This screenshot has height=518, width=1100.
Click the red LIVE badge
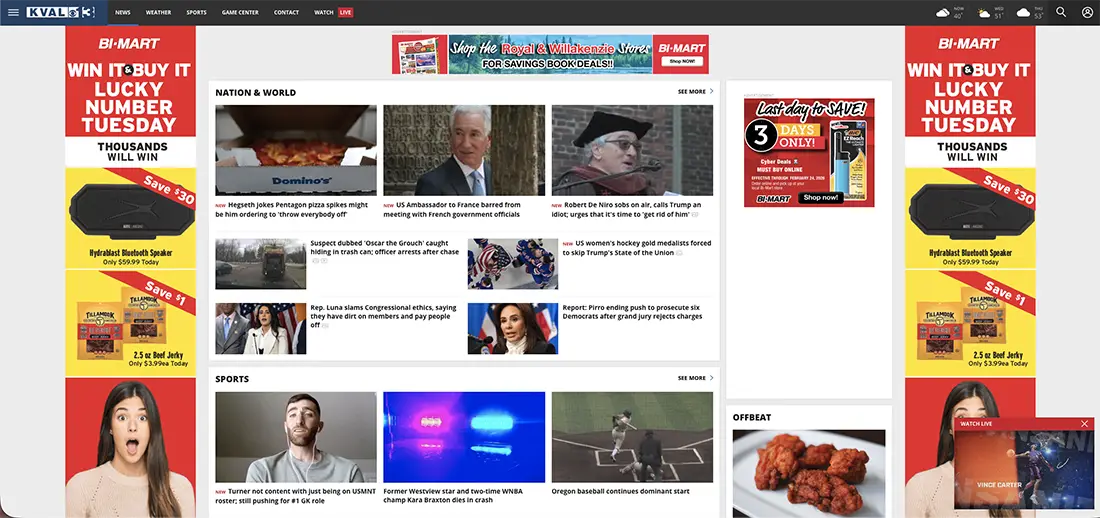(x=345, y=12)
